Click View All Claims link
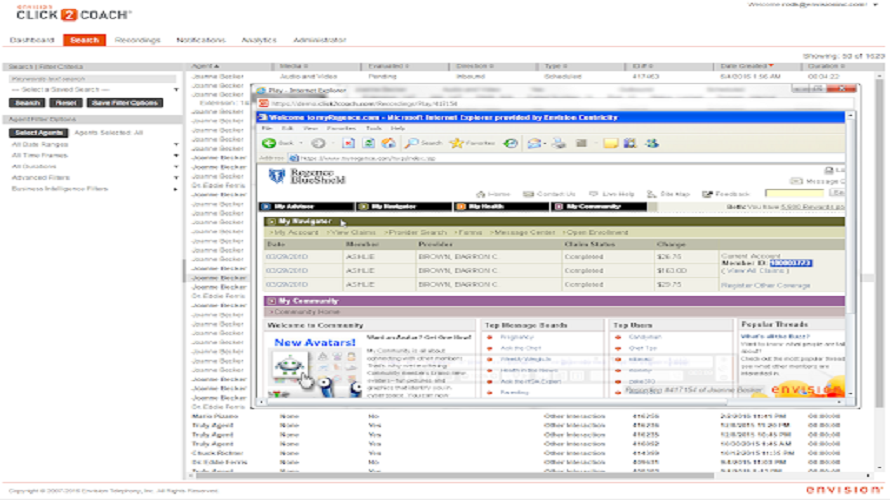 coord(754,271)
